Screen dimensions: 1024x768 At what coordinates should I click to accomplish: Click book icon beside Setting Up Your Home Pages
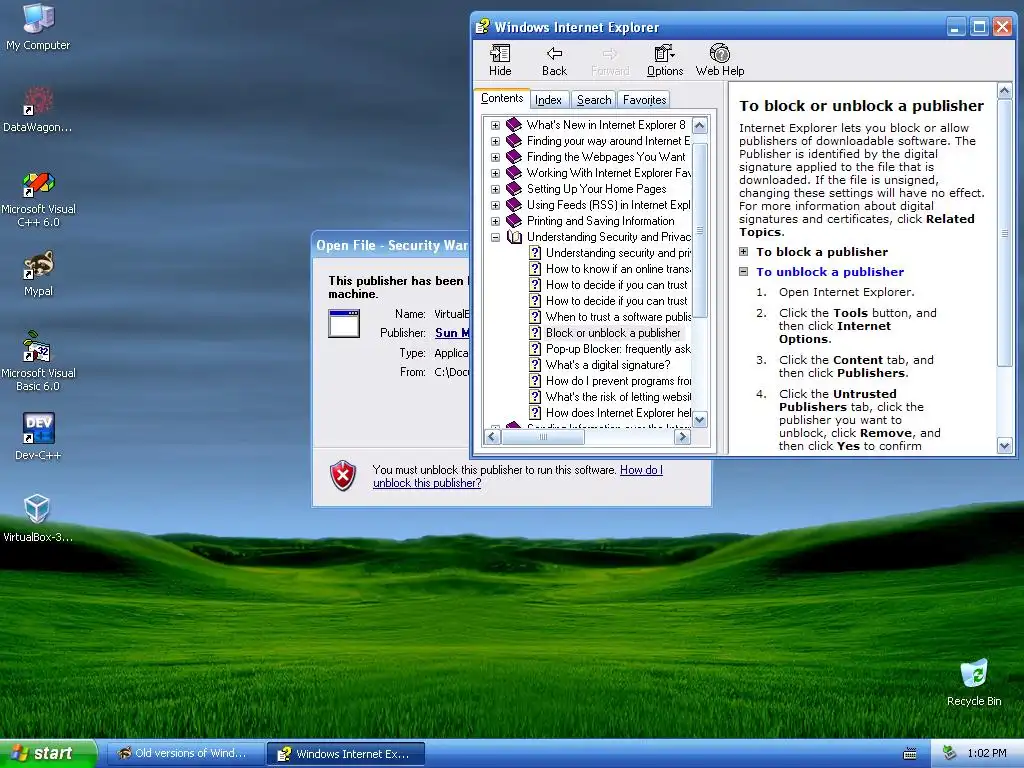click(514, 189)
